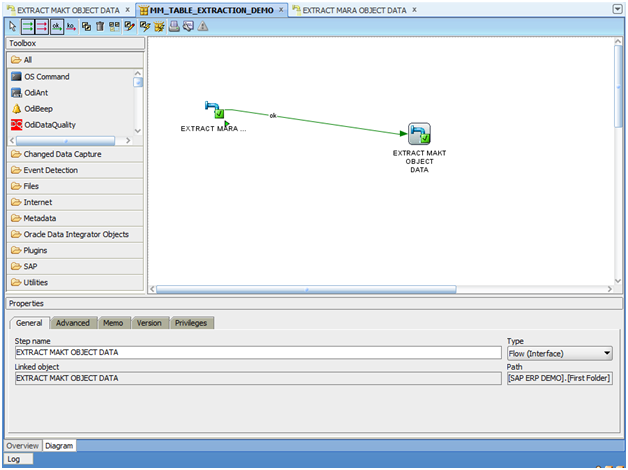
Task: Click the trash delete selection icon
Action: point(100,27)
